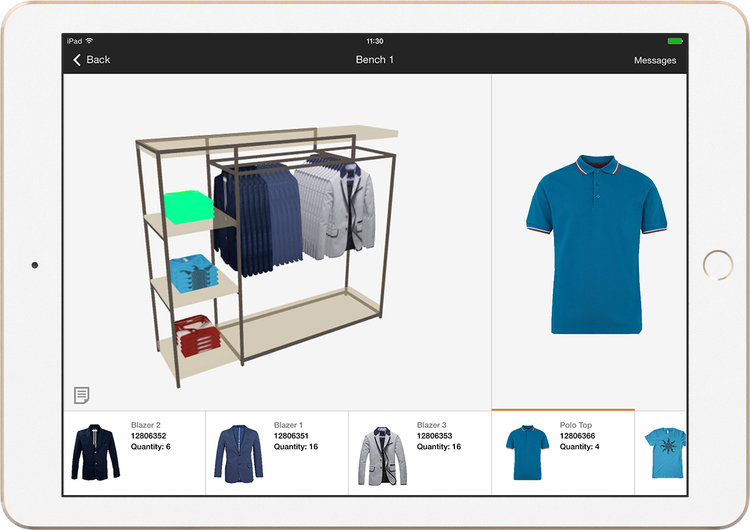Click product code 12806366
The width and height of the screenshot is (750, 530).
577,436
